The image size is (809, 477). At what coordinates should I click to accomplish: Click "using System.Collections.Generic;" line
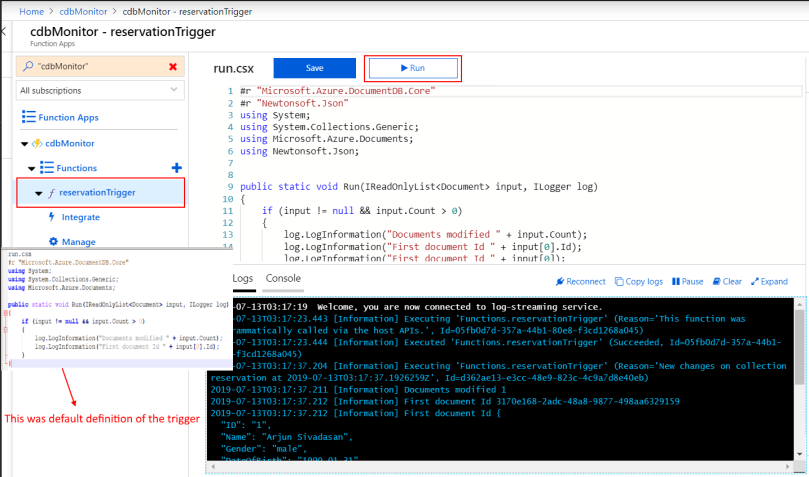(x=329, y=127)
